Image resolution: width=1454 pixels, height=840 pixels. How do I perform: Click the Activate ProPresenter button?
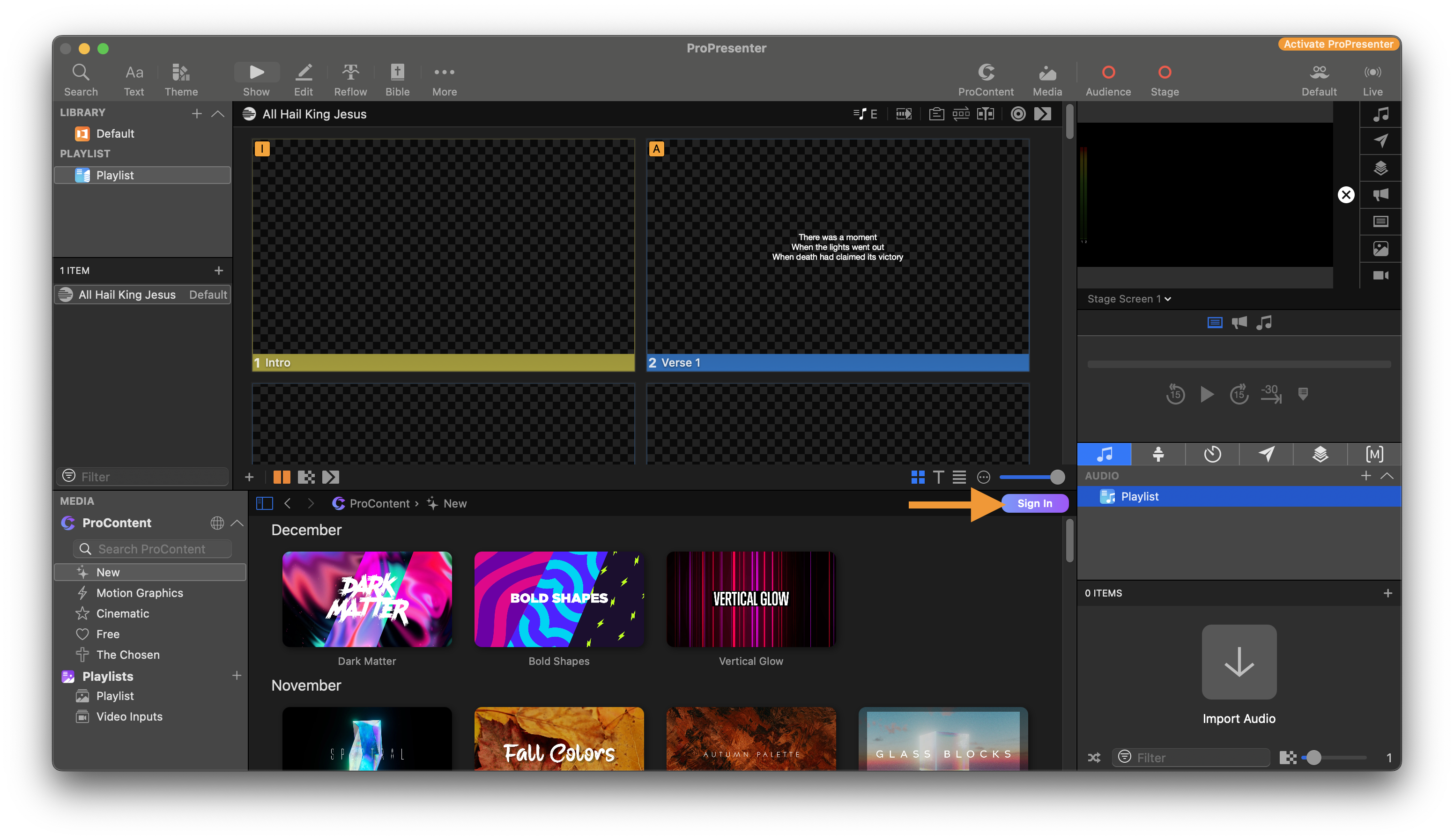coord(1338,44)
